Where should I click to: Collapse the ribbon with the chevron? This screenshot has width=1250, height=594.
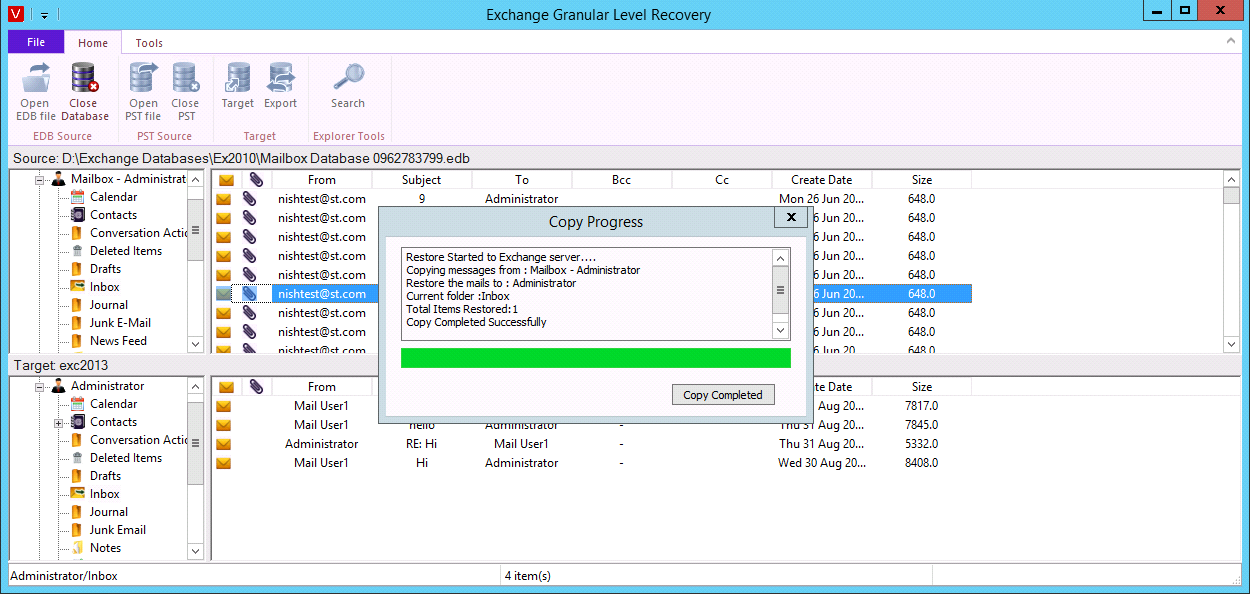click(x=1230, y=42)
